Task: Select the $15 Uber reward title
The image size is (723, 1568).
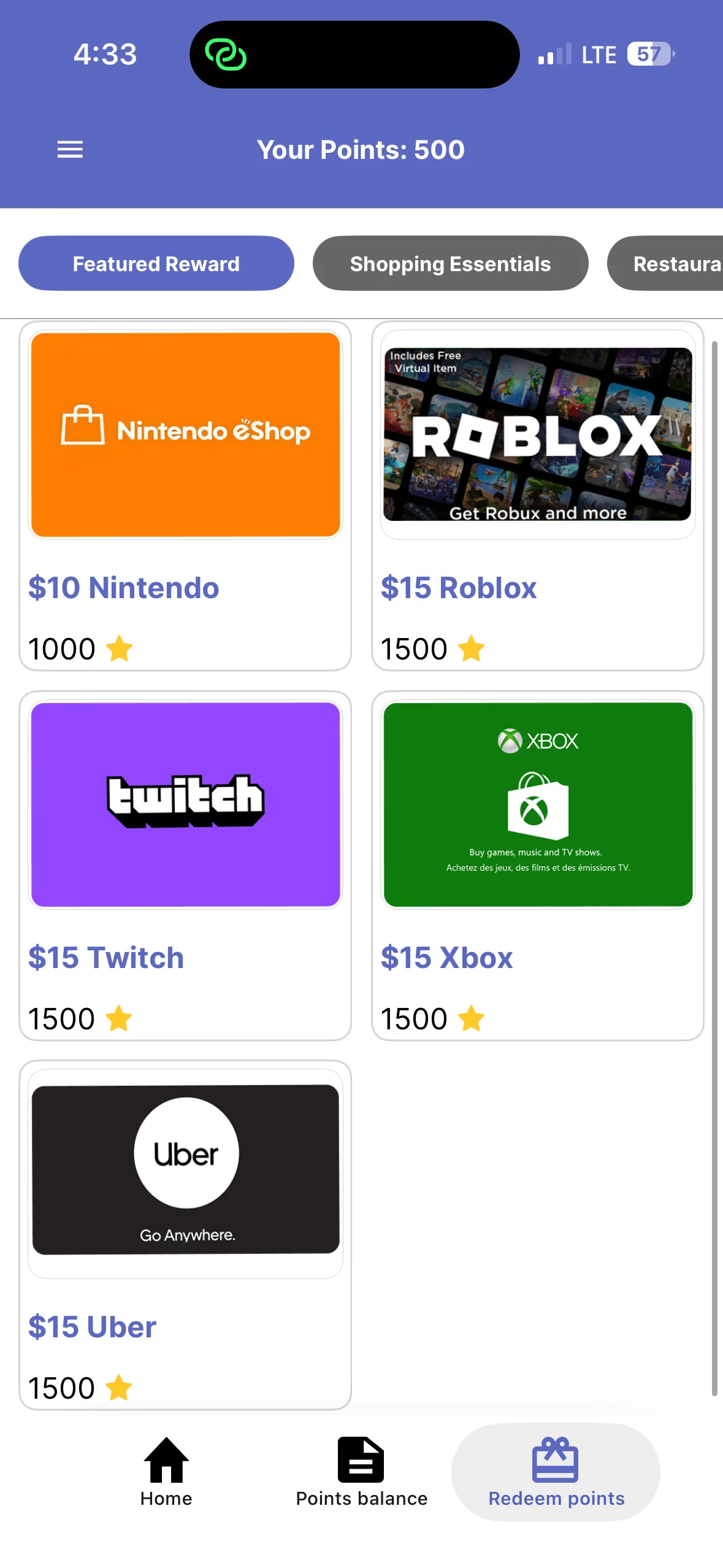Action: (93, 1327)
